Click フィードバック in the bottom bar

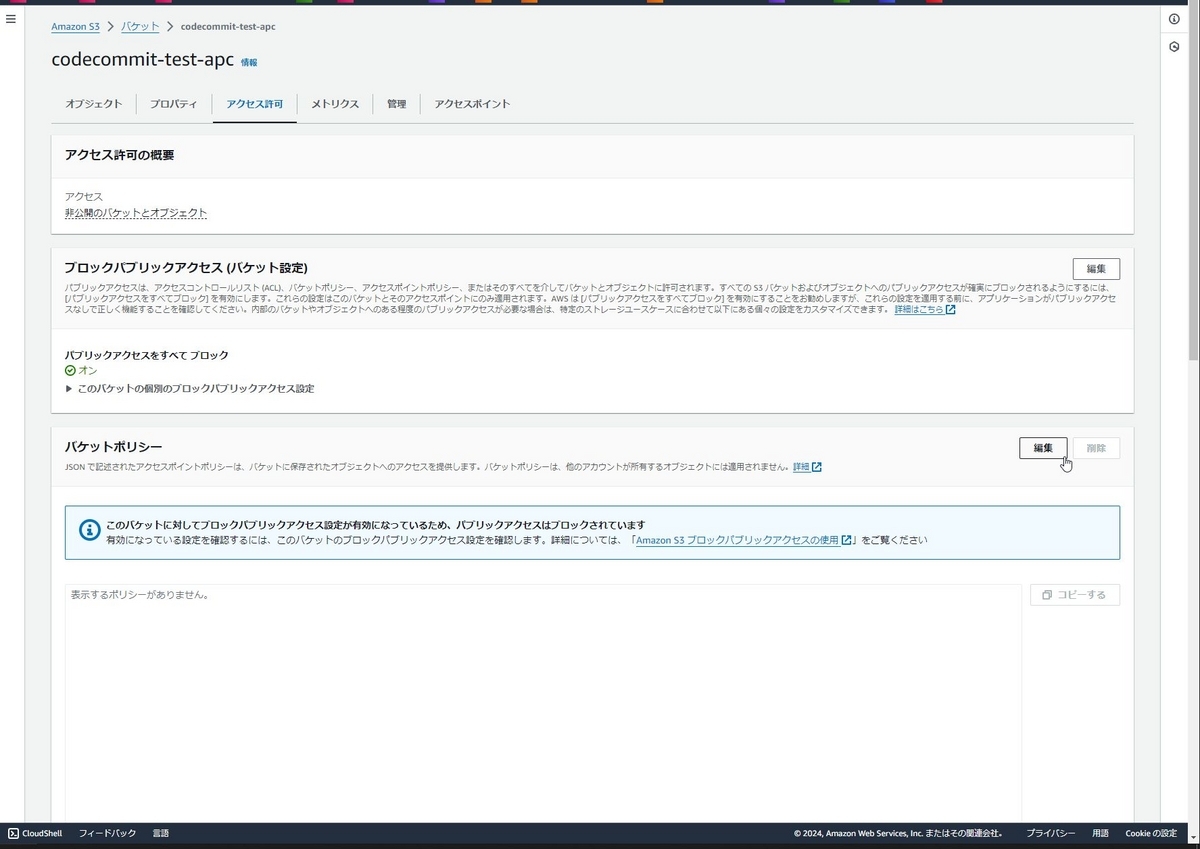(107, 833)
